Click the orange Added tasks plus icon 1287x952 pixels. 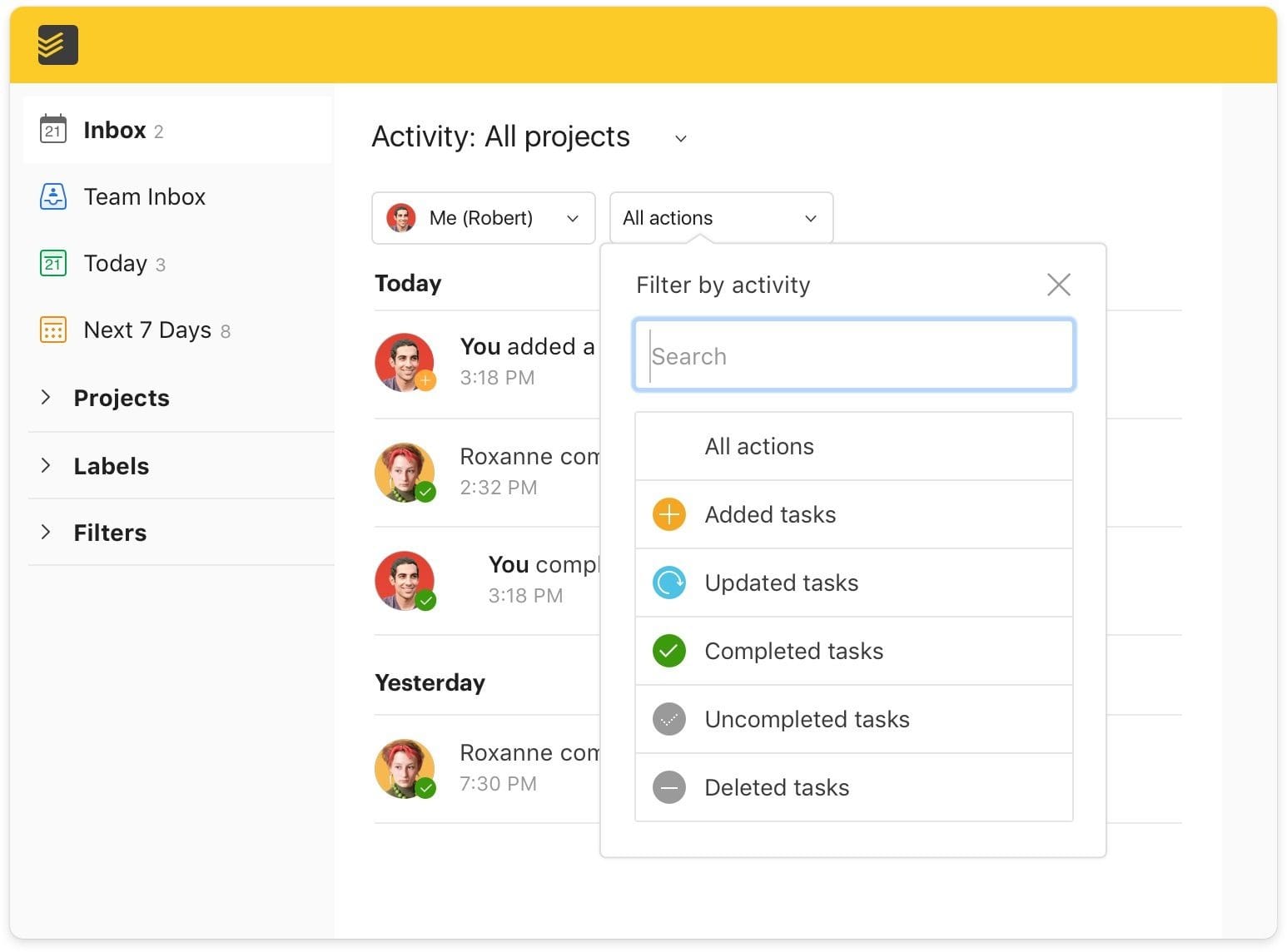(x=668, y=514)
